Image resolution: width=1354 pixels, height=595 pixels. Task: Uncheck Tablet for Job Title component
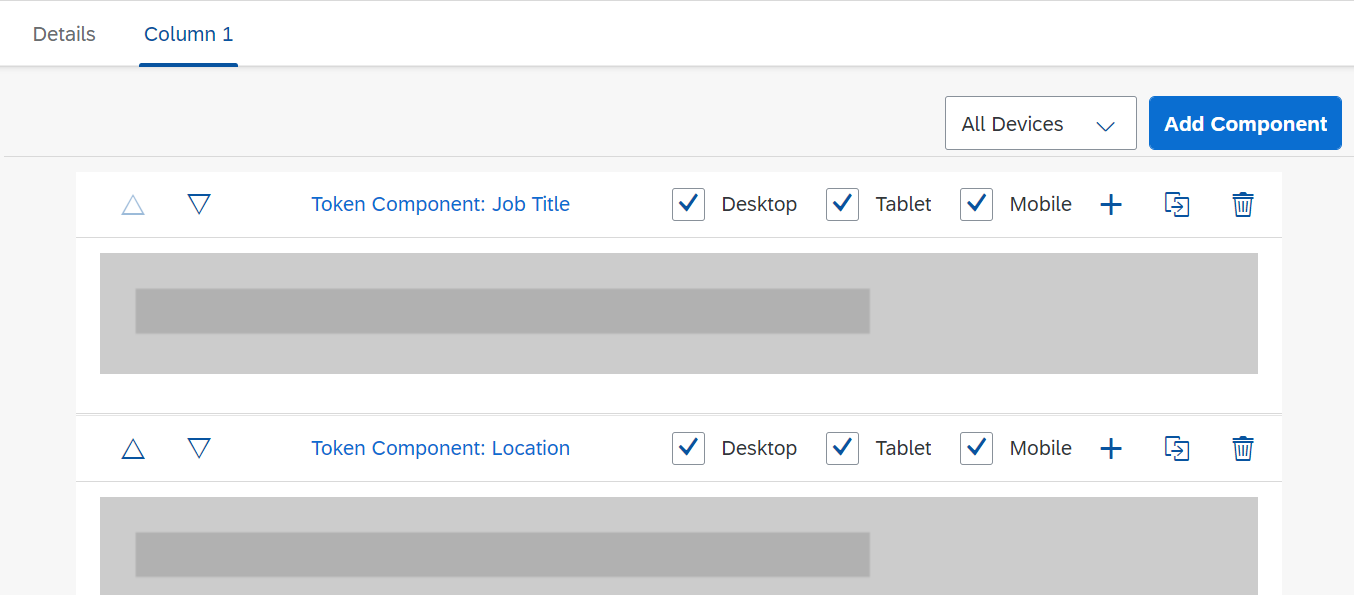pos(843,204)
